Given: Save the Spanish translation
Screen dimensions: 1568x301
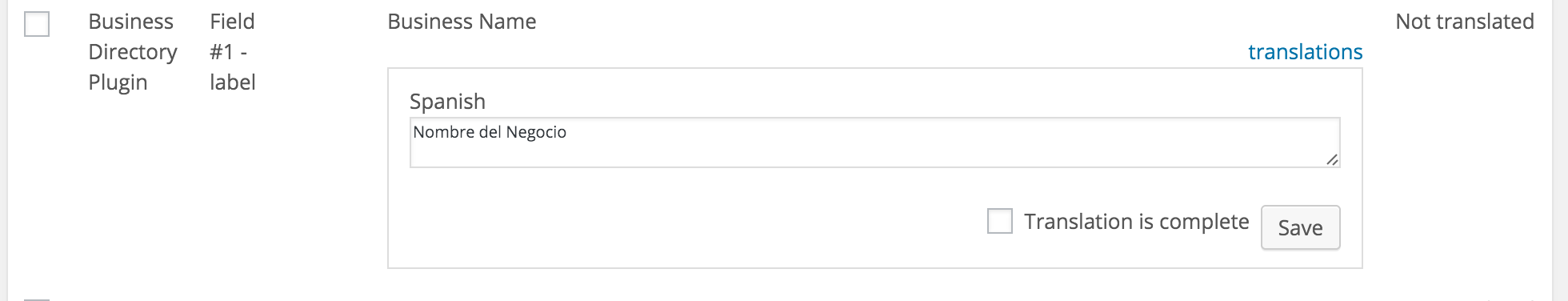Looking at the screenshot, I should click(x=1300, y=228).
